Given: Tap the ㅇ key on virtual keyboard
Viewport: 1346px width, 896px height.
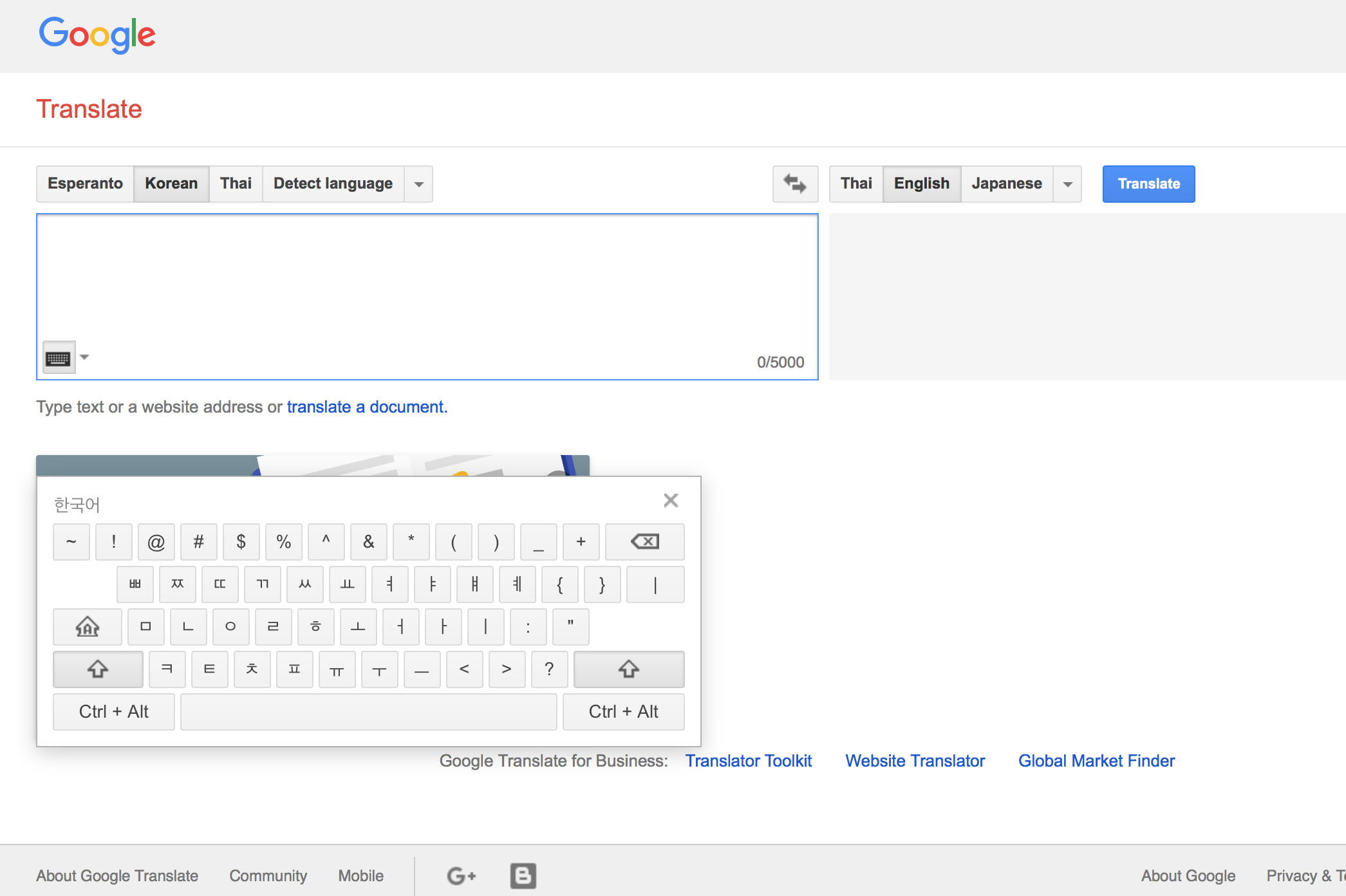Looking at the screenshot, I should pyautogui.click(x=231, y=626).
